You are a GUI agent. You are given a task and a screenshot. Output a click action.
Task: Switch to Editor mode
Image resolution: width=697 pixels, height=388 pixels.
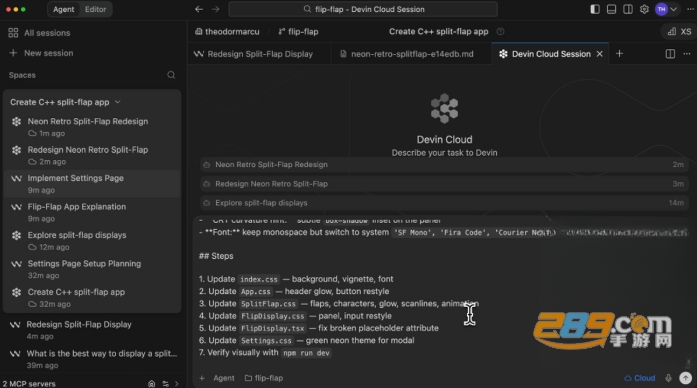pyautogui.click(x=95, y=9)
